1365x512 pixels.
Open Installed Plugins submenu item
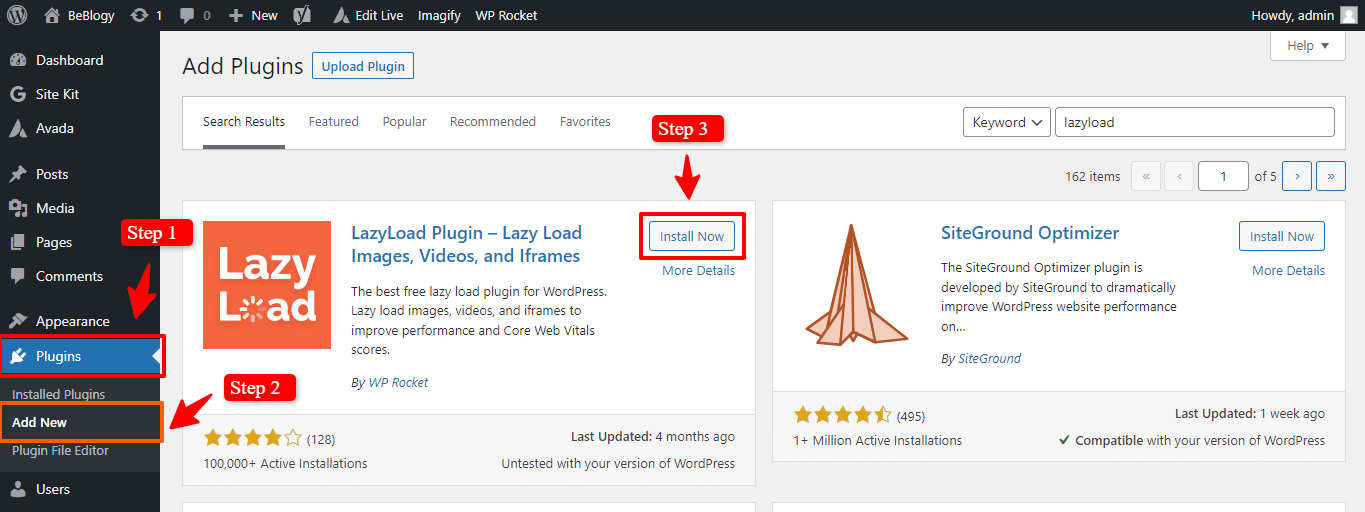coord(58,394)
